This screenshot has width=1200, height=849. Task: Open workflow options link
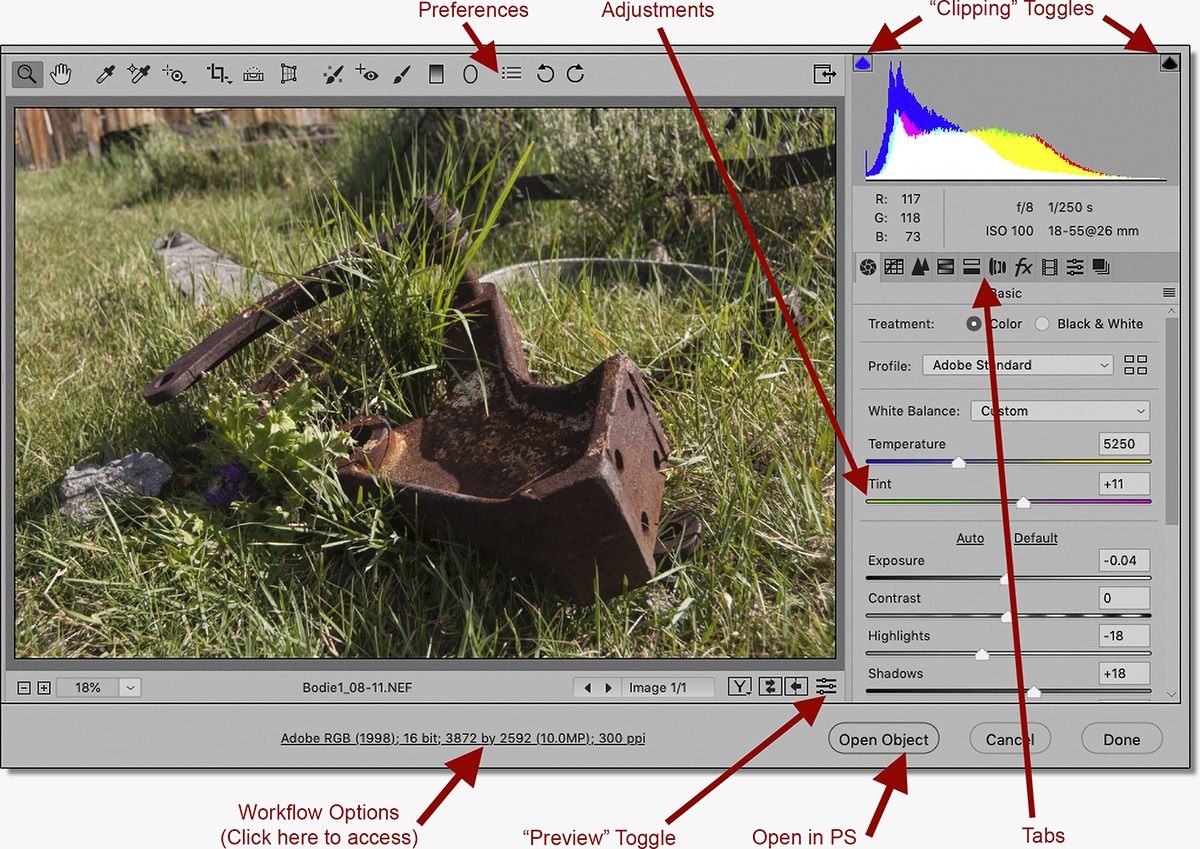pos(463,739)
